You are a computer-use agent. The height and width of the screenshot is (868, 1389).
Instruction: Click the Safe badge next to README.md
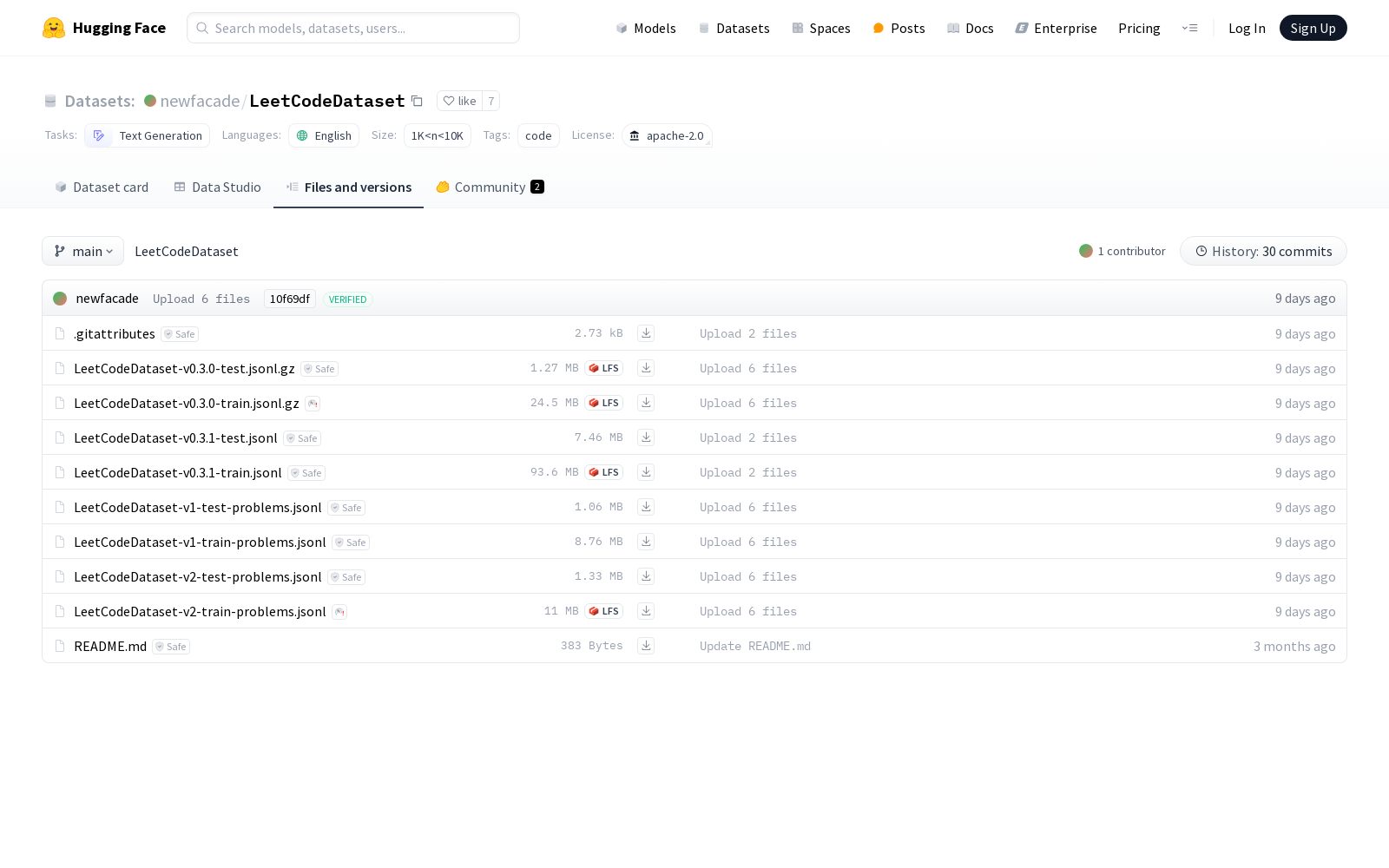tap(171, 647)
